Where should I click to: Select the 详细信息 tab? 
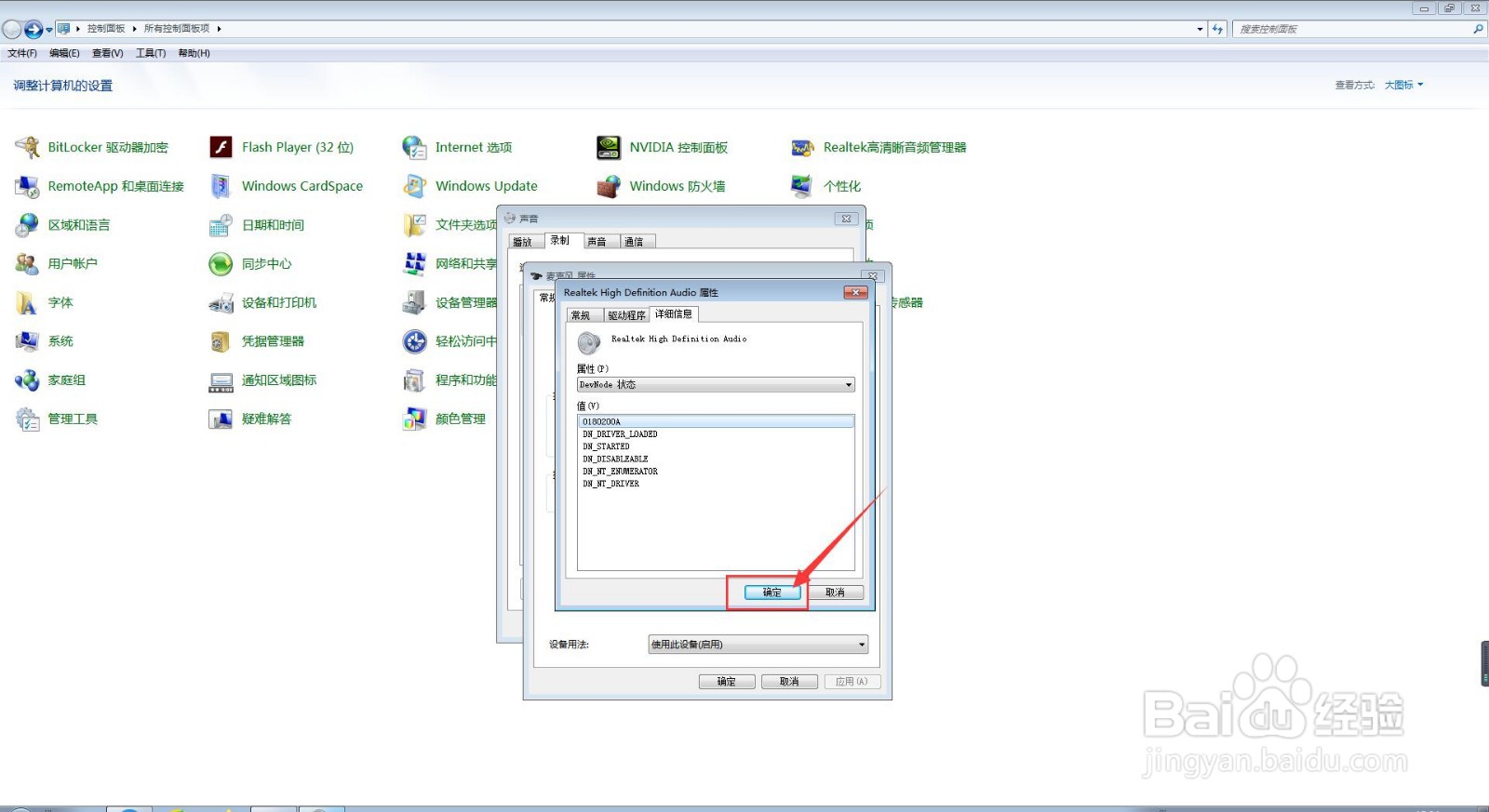674,314
